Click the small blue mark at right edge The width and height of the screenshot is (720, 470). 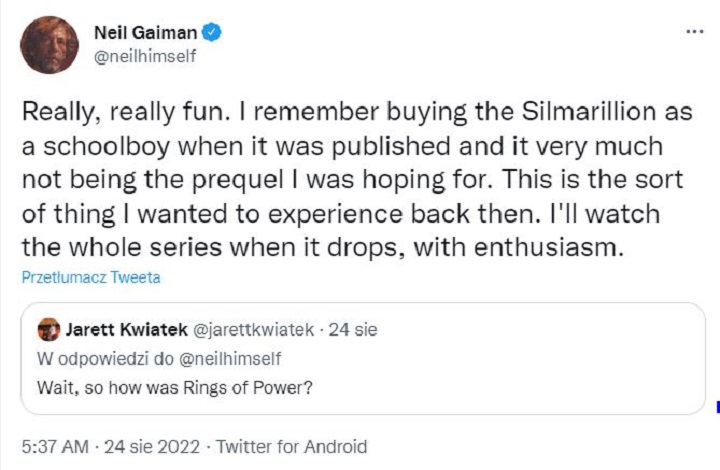tap(716, 407)
